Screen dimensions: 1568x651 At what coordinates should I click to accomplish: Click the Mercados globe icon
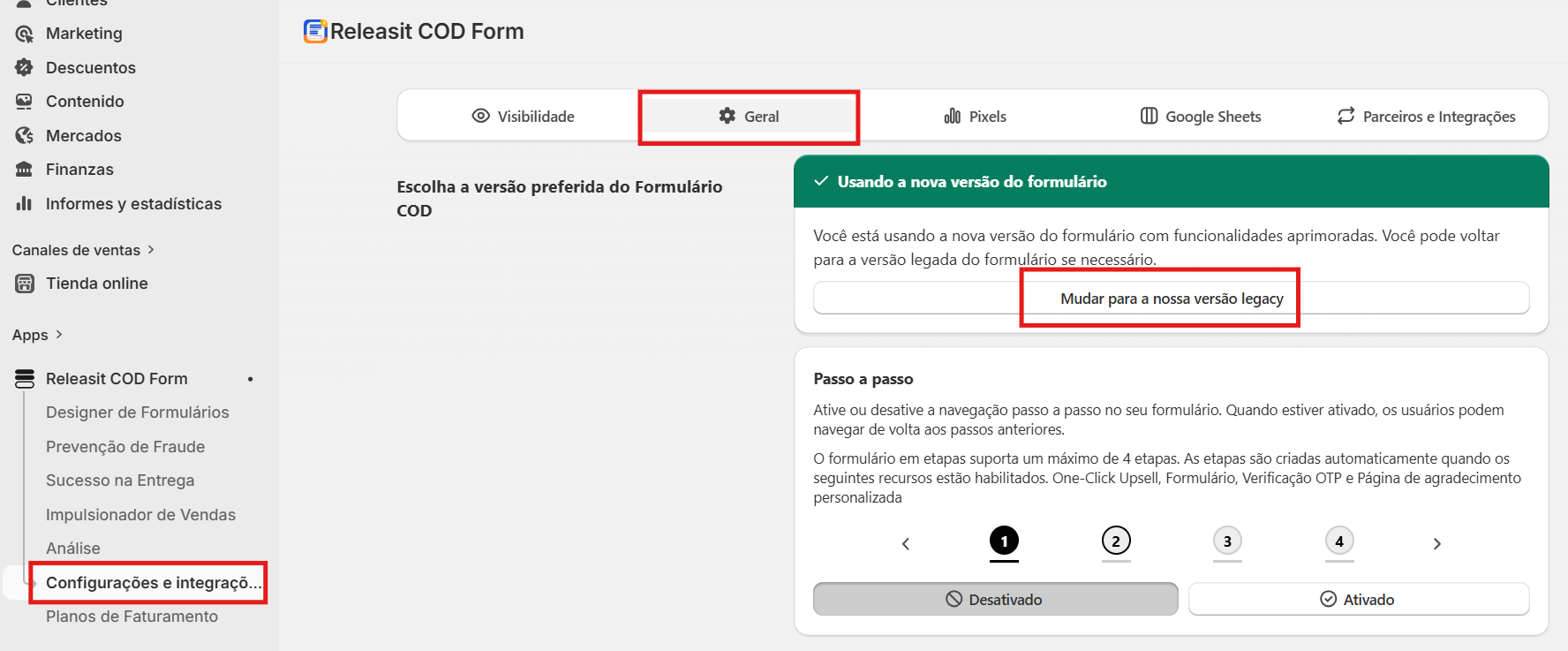[24, 136]
